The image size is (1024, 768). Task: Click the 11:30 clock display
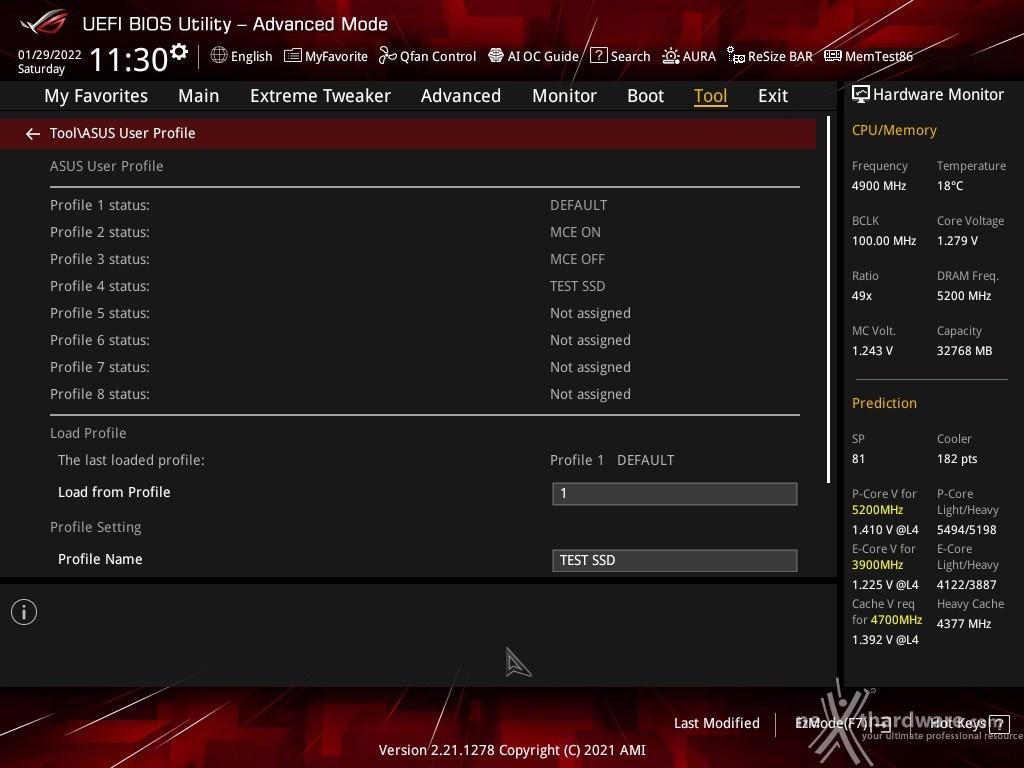pos(128,59)
